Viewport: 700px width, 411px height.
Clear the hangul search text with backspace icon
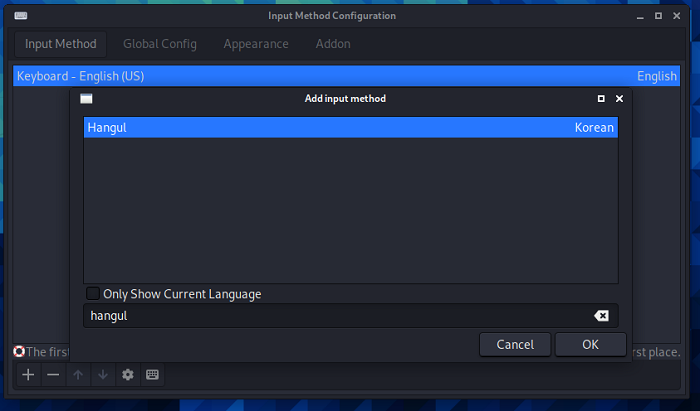pyautogui.click(x=601, y=316)
